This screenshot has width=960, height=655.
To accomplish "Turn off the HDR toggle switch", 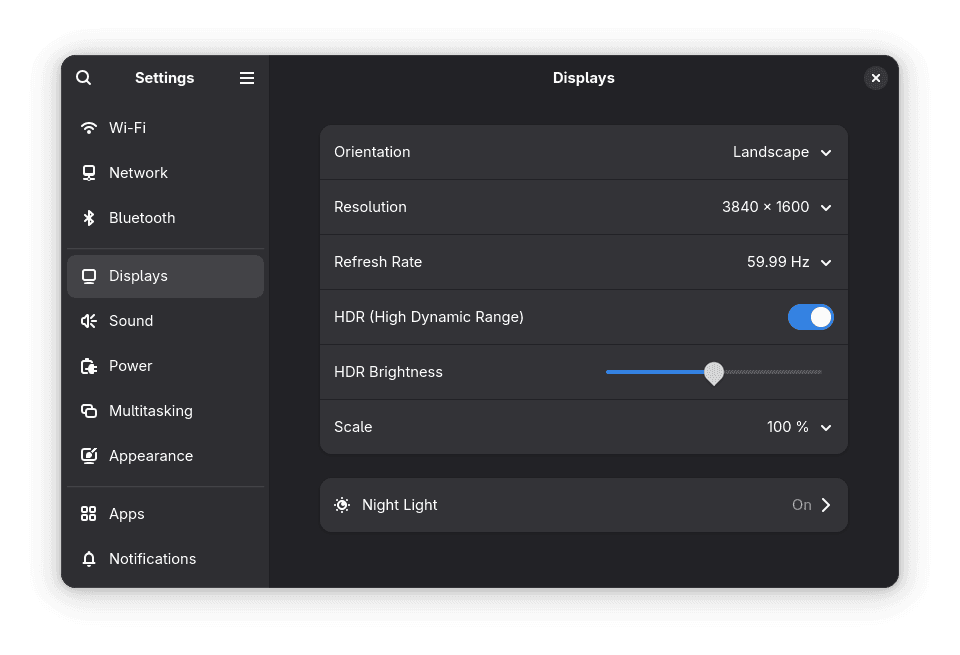I will tap(811, 317).
